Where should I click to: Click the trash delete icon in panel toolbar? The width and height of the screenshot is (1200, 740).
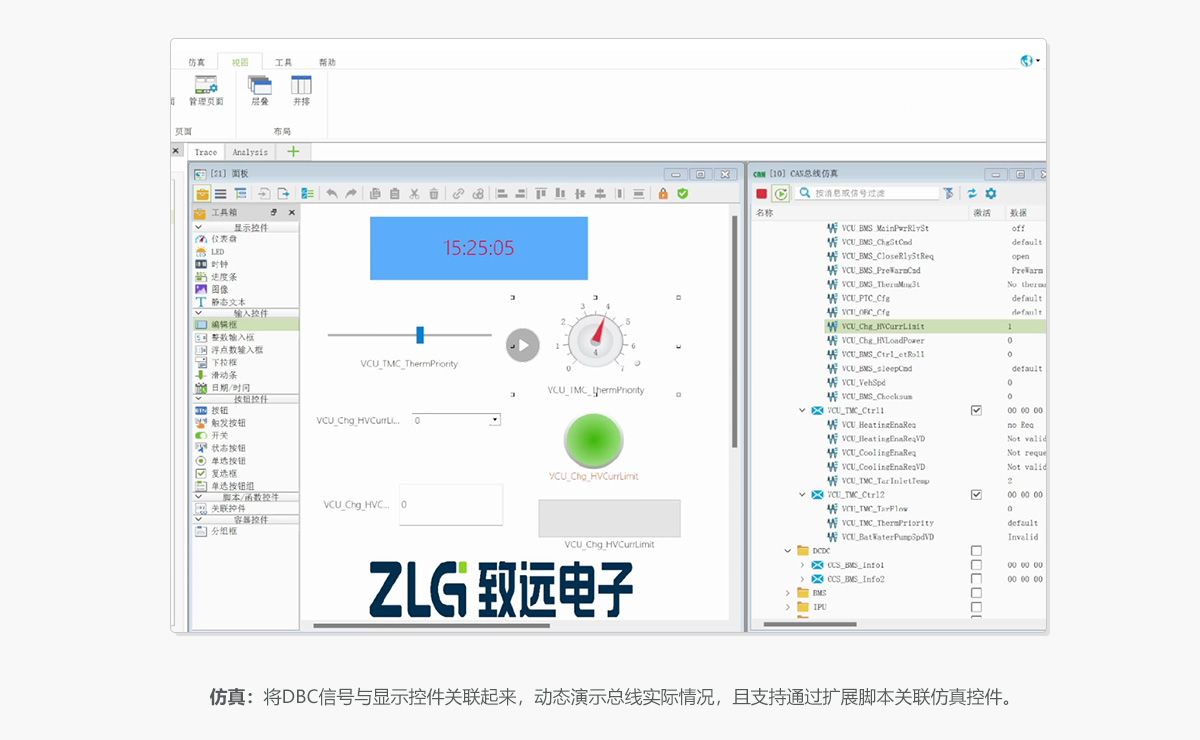(x=434, y=194)
